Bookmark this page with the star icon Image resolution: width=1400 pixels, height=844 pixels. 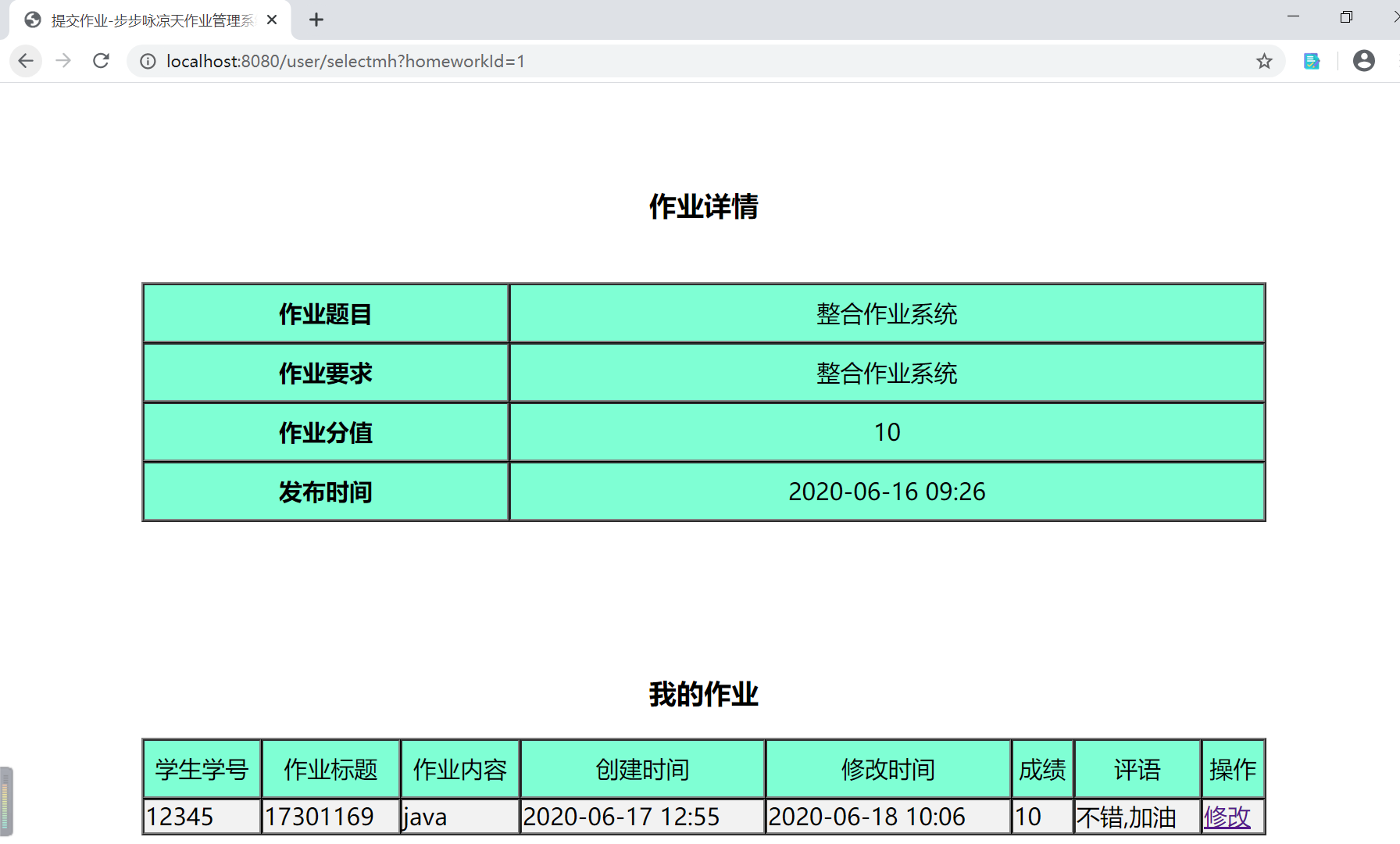coord(1264,61)
